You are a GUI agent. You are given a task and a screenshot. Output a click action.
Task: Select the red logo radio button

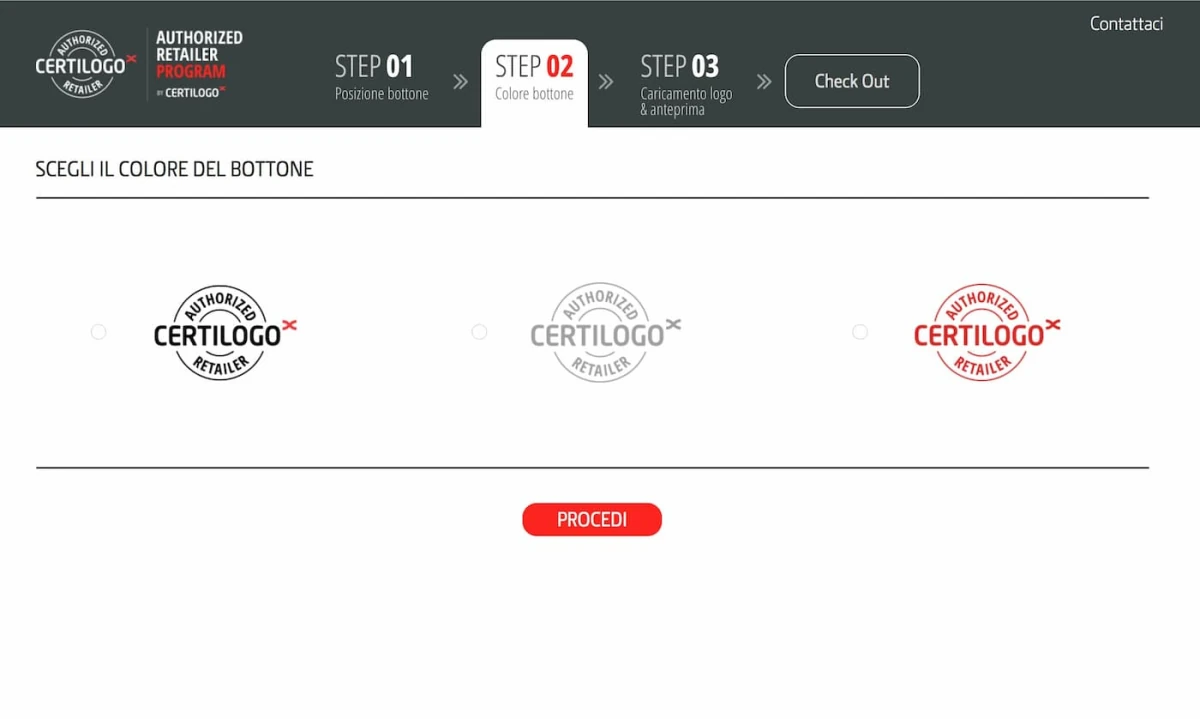point(860,332)
